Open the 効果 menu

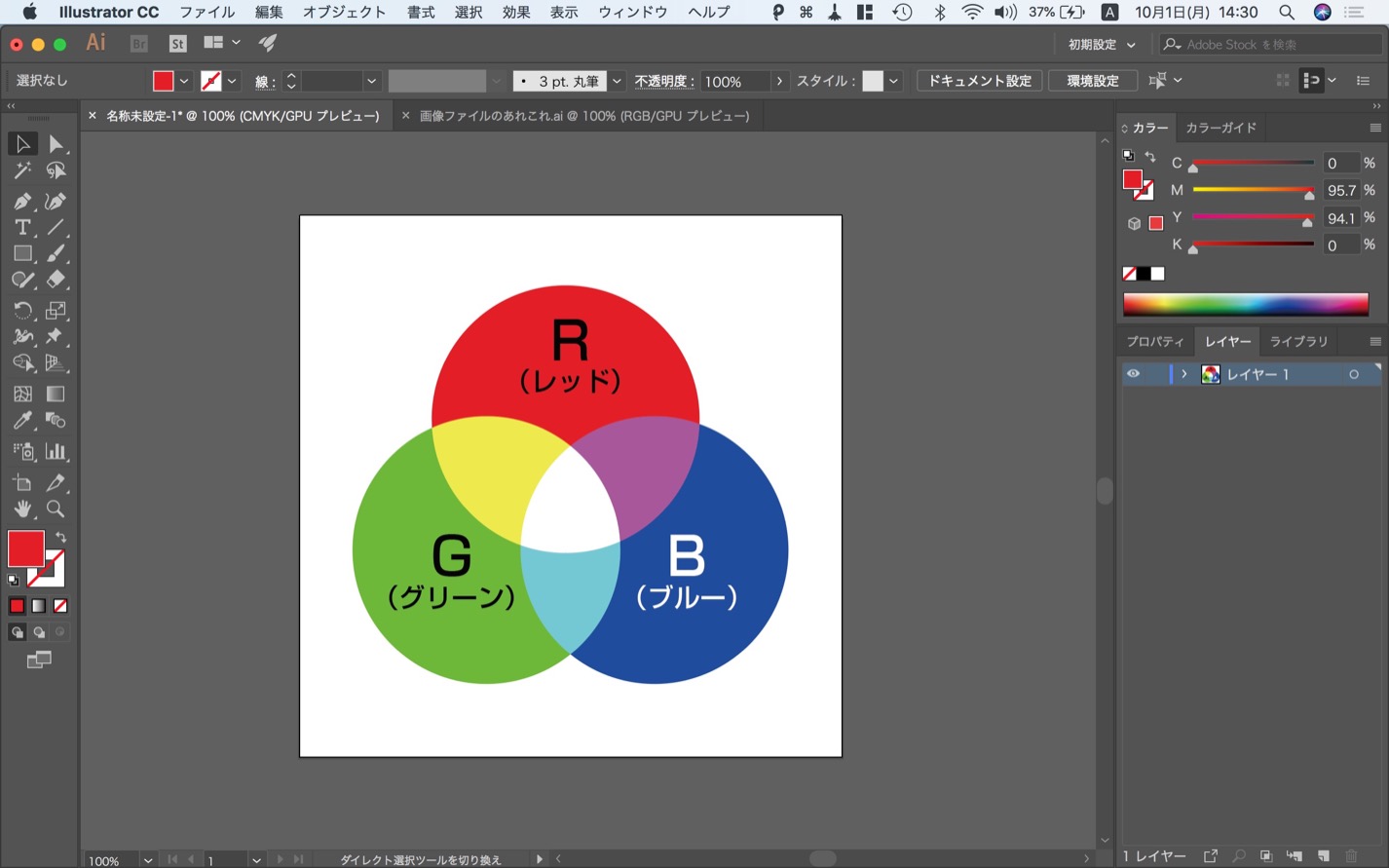click(516, 13)
